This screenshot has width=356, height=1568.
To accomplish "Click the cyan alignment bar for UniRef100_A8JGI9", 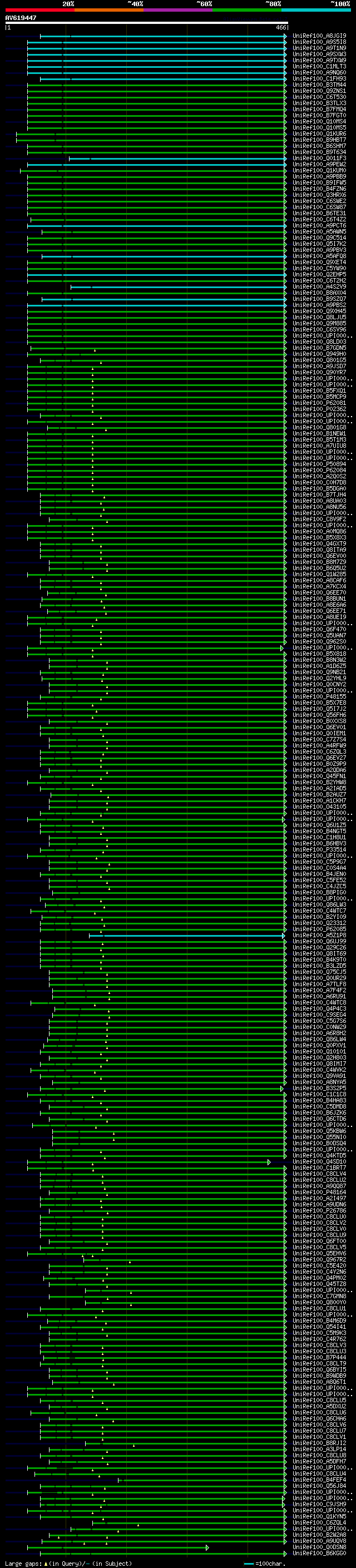I will click(x=163, y=37).
